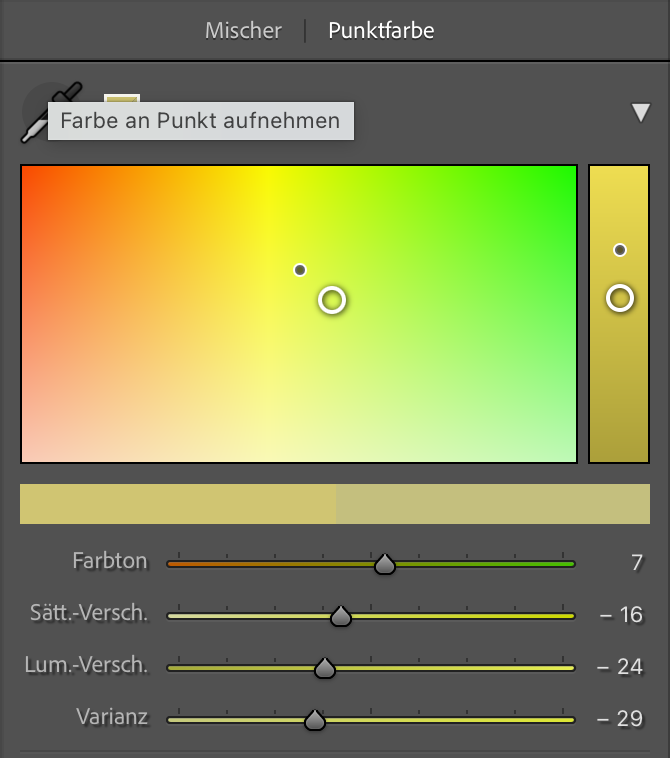Click the Sätt.-Versch. value field showing -16
Screen dimensions: 670x758
pyautogui.click(x=621, y=615)
